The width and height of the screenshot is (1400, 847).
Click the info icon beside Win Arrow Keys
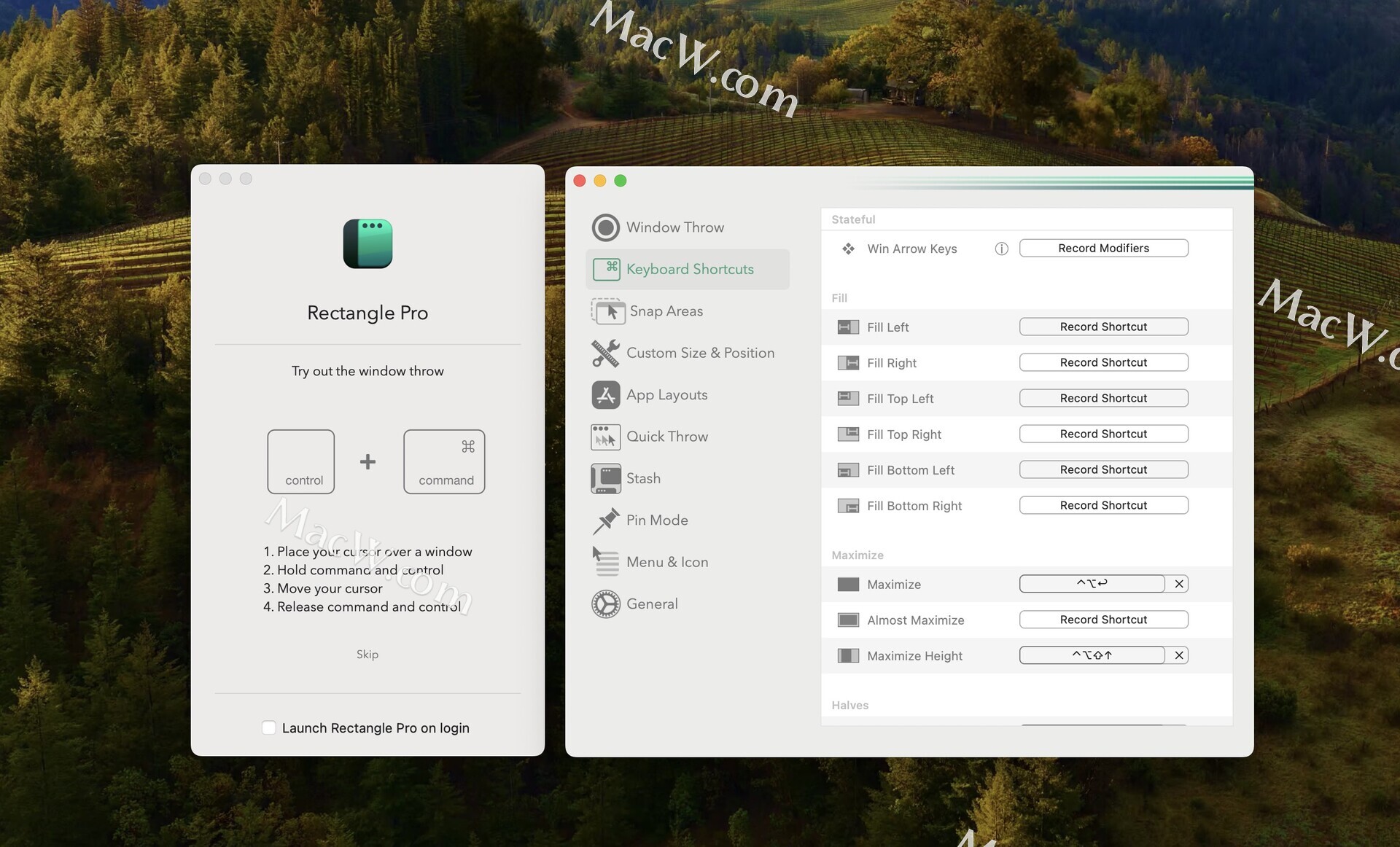point(1001,249)
